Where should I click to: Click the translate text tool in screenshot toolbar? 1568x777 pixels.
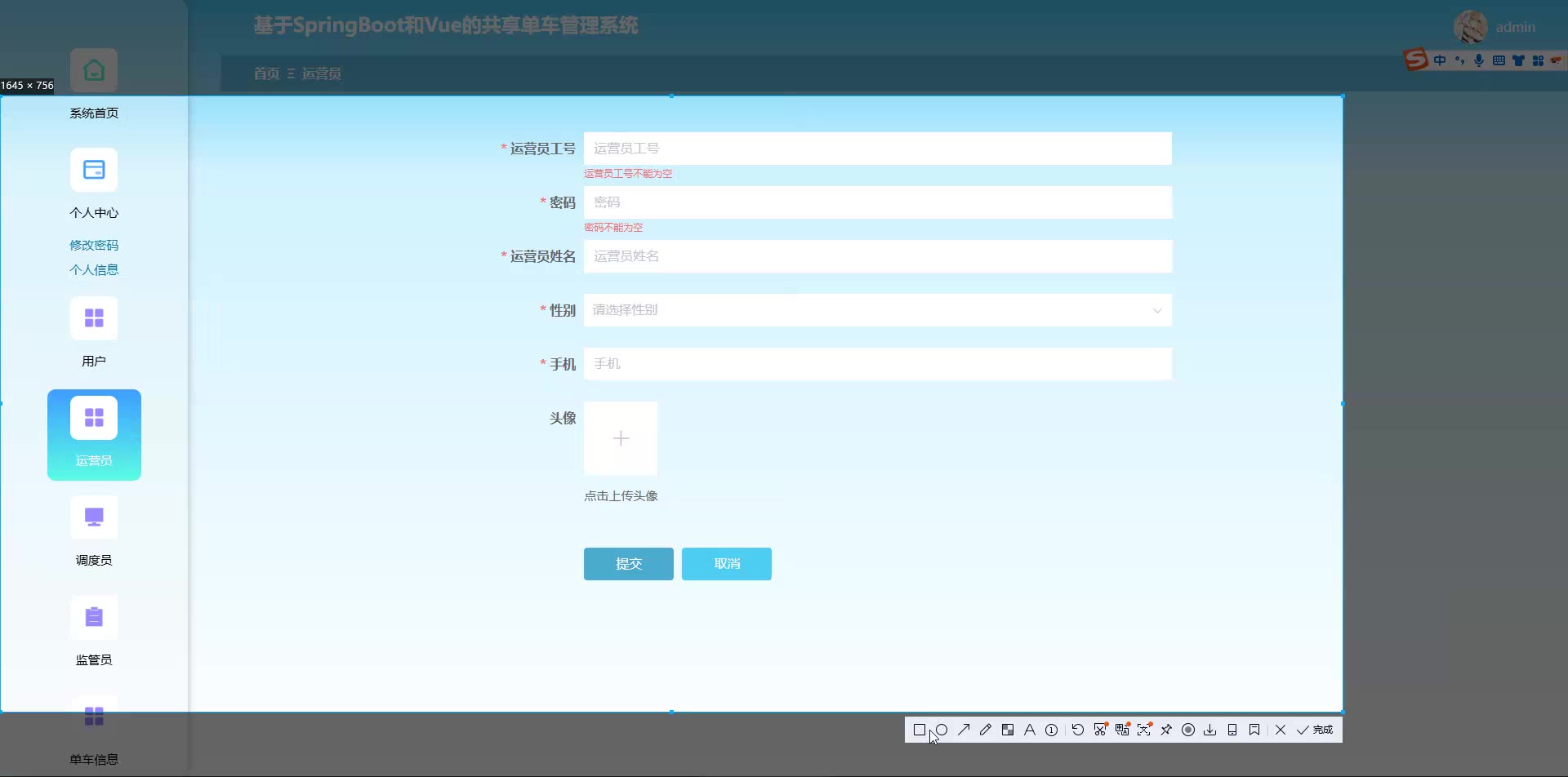(1122, 730)
